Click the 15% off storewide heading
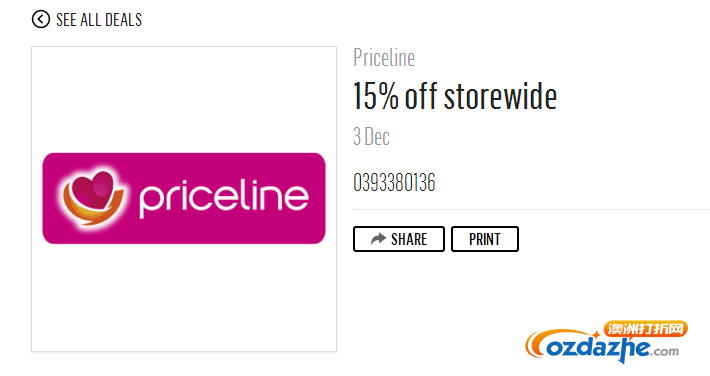 tap(455, 96)
